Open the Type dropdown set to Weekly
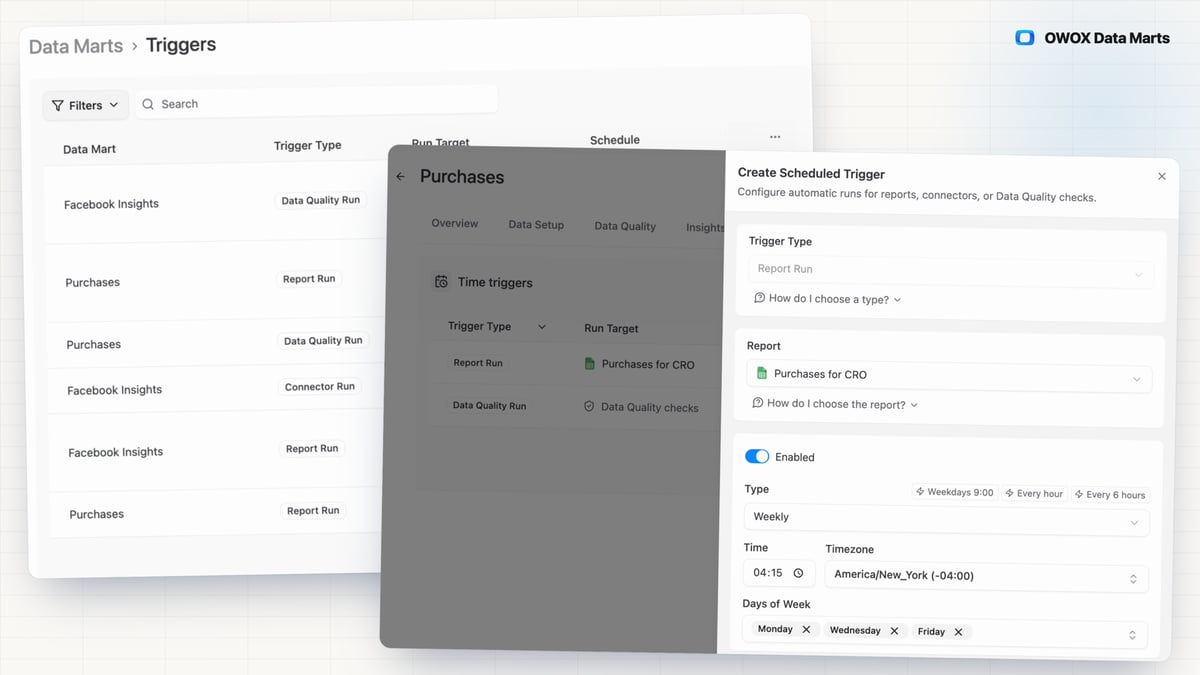This screenshot has height=675, width=1200. (946, 518)
